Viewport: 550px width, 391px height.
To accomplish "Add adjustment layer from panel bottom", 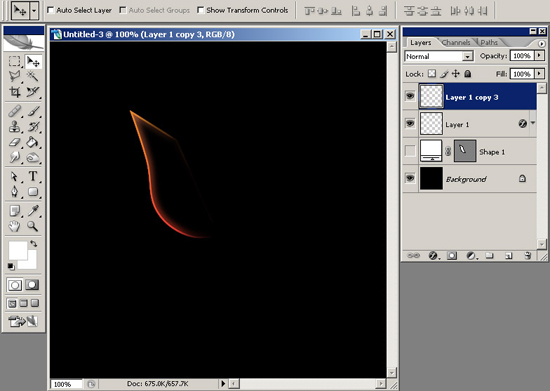I will (x=471, y=256).
